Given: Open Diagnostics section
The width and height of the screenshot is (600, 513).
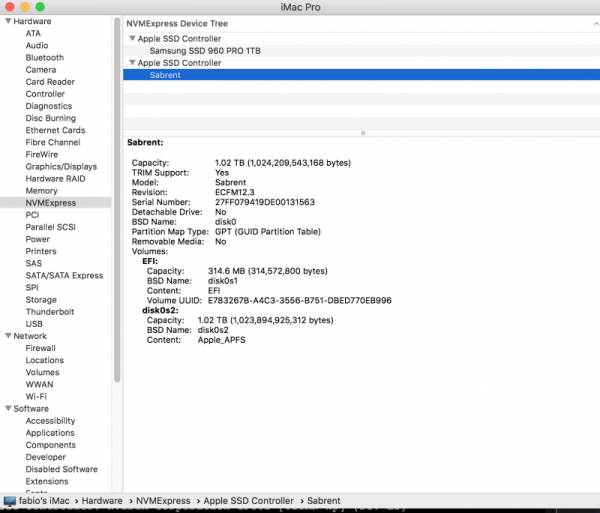Looking at the screenshot, I should click(49, 106).
